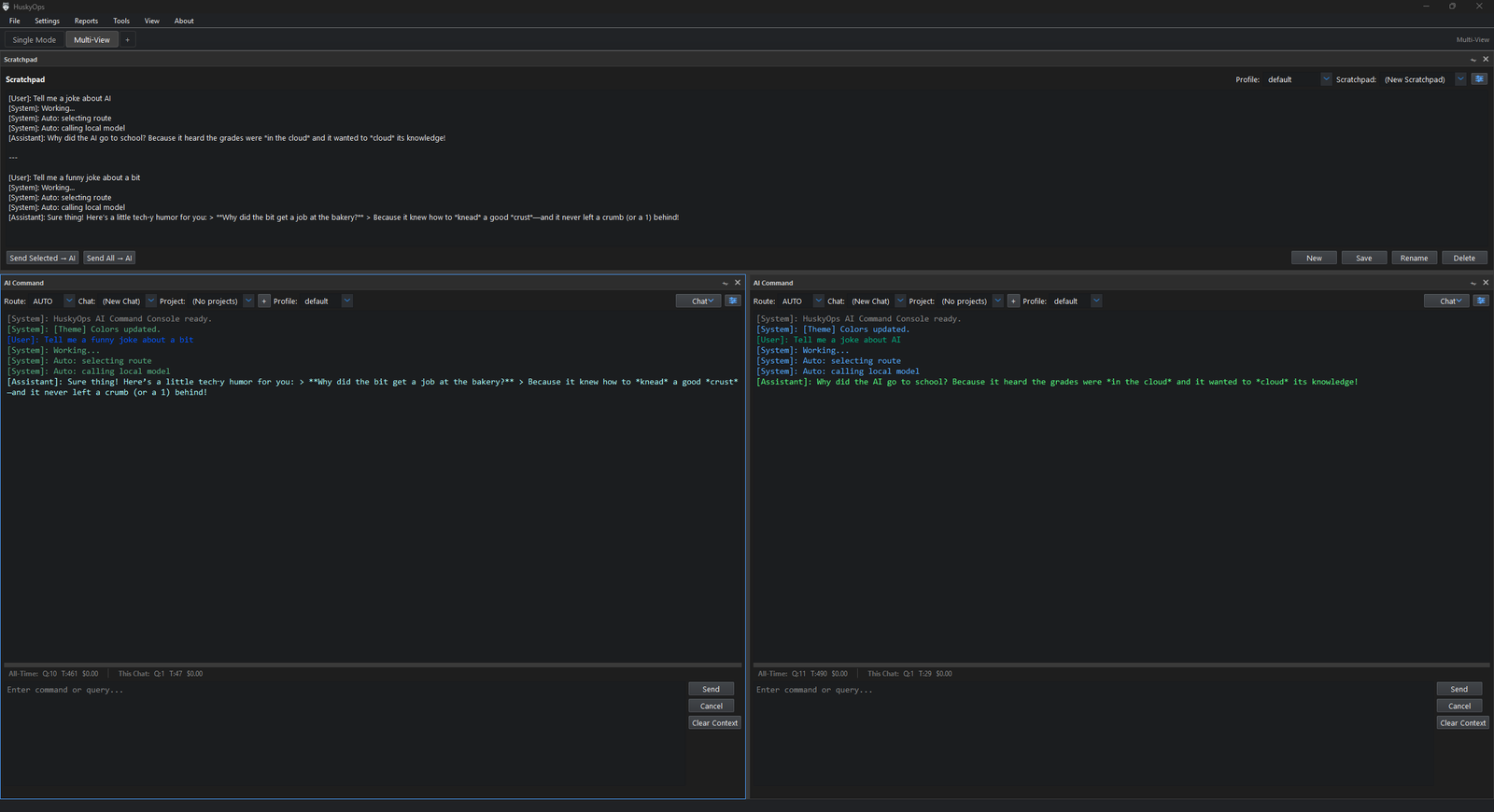Click pushpin icon of left AI Command panel

[726, 283]
